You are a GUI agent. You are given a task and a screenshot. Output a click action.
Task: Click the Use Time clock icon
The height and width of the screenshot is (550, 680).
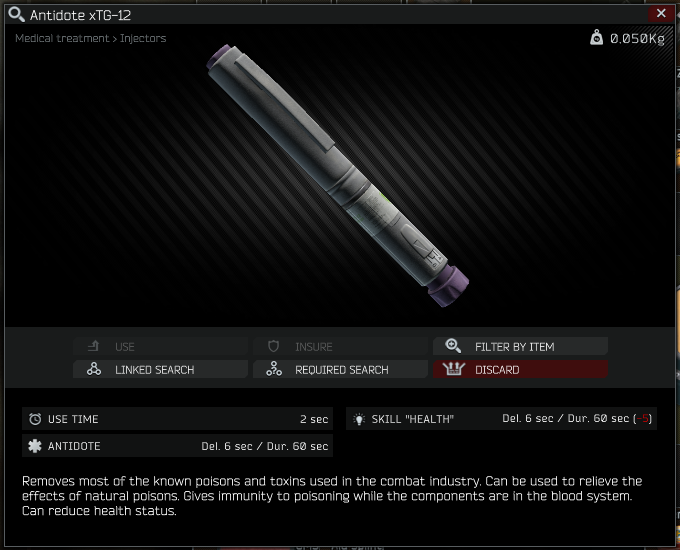click(35, 419)
